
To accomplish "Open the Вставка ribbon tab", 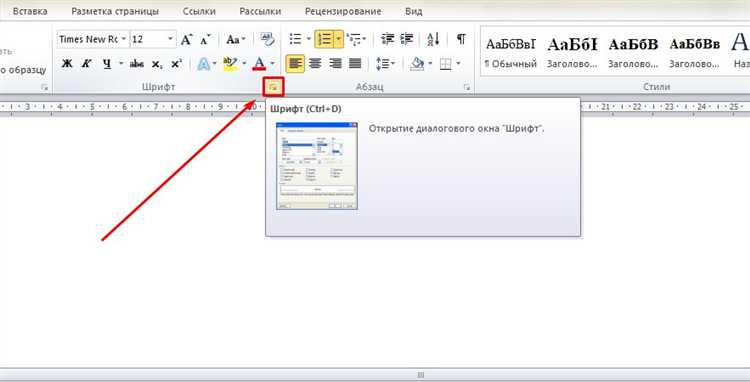I will tap(30, 11).
